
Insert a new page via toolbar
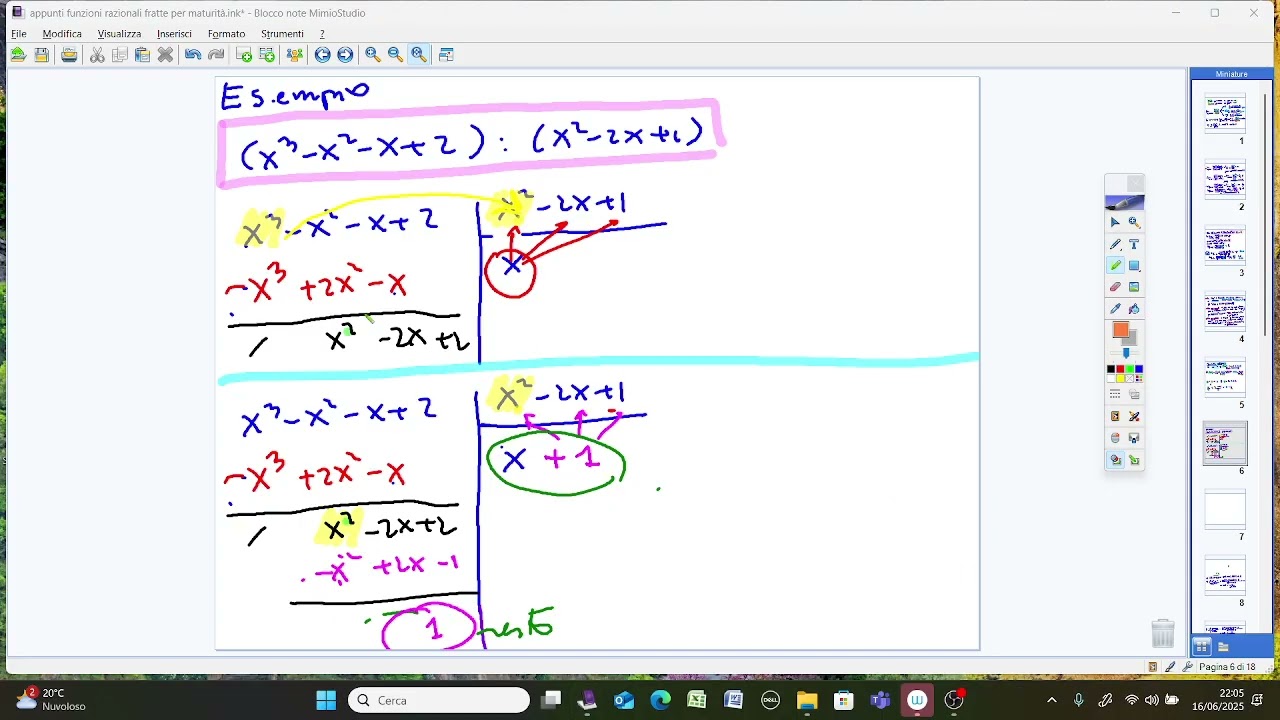(244, 55)
